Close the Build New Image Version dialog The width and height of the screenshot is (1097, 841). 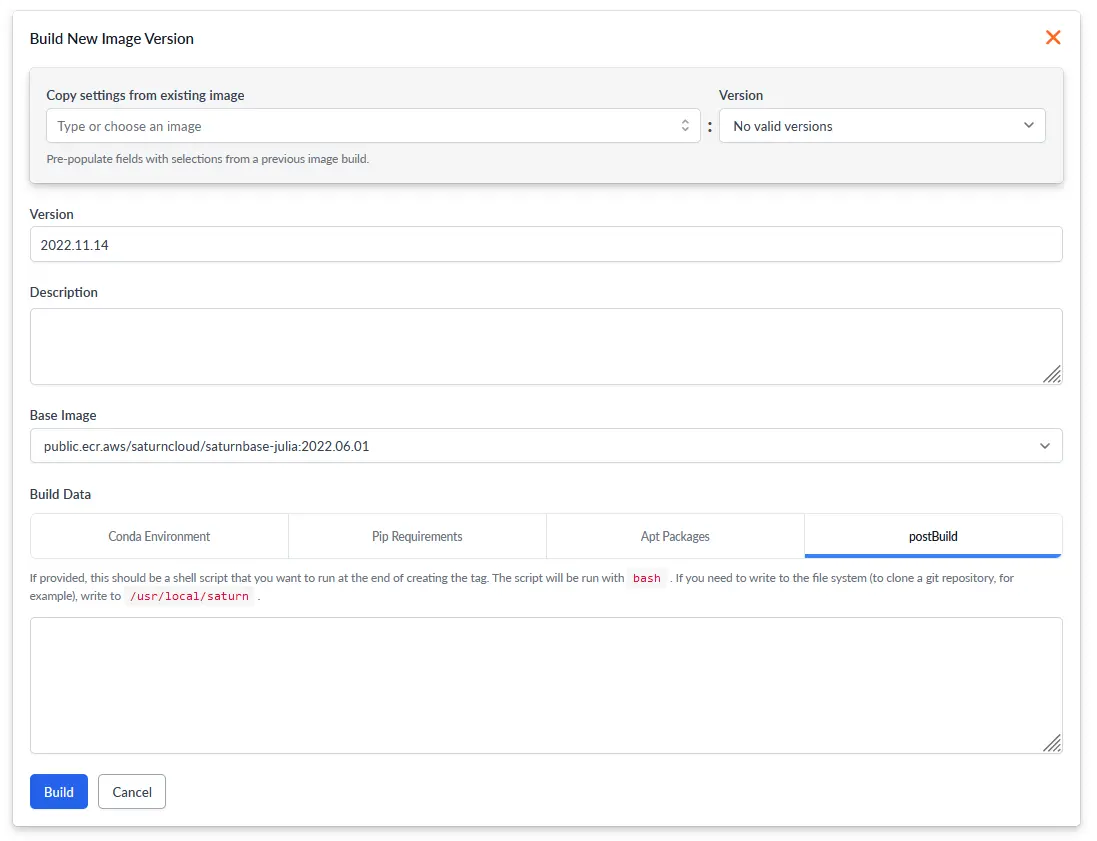(1052, 38)
